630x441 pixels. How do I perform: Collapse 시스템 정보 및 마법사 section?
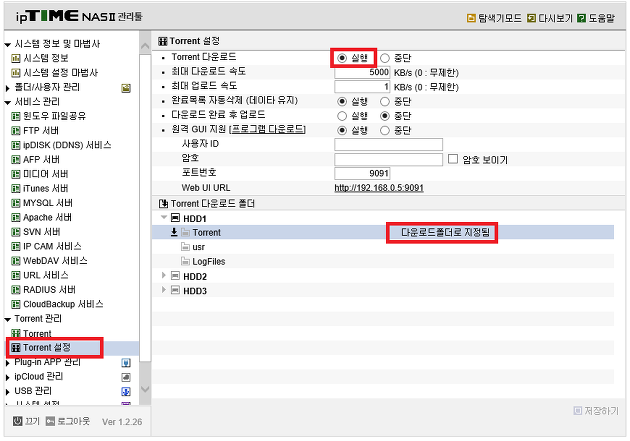point(8,45)
